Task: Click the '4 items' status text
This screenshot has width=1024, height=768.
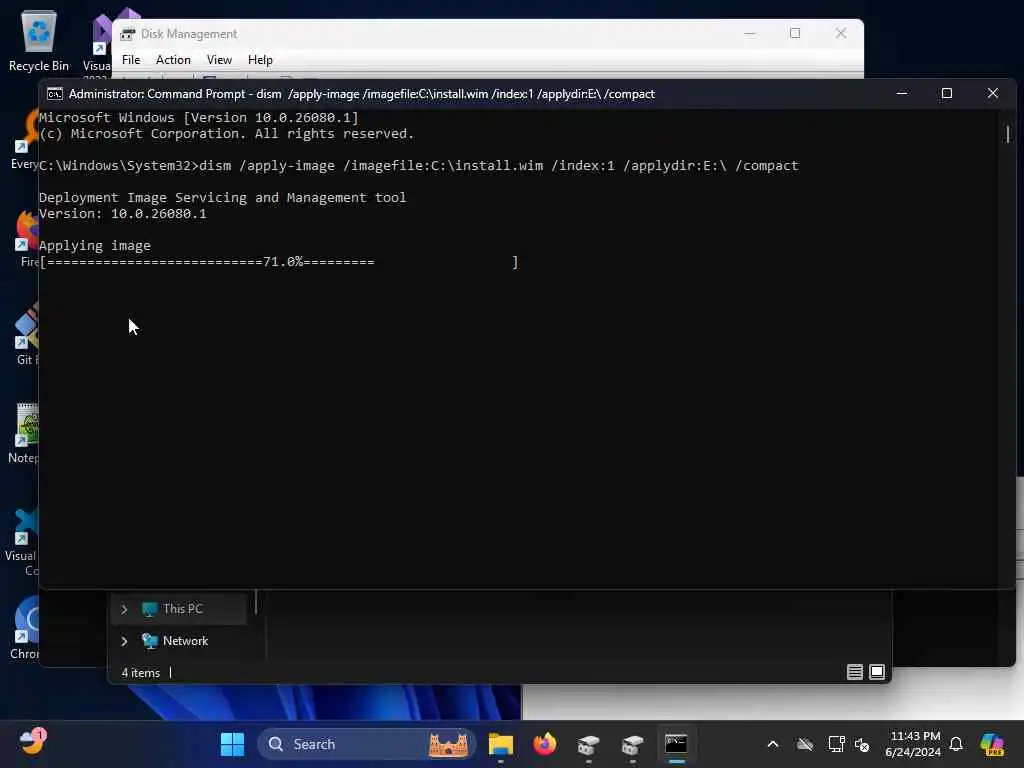Action: click(140, 673)
